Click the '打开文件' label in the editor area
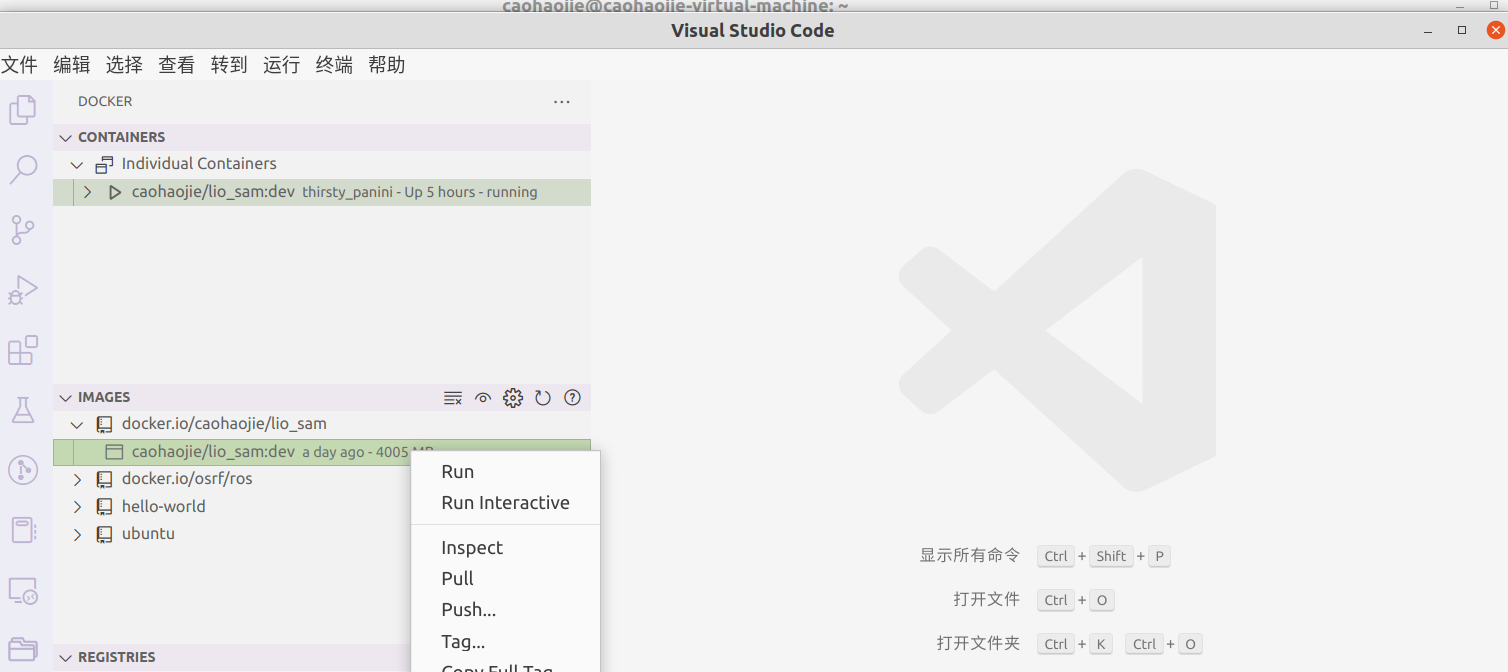Screen dimensions: 1508x672 click(987, 600)
